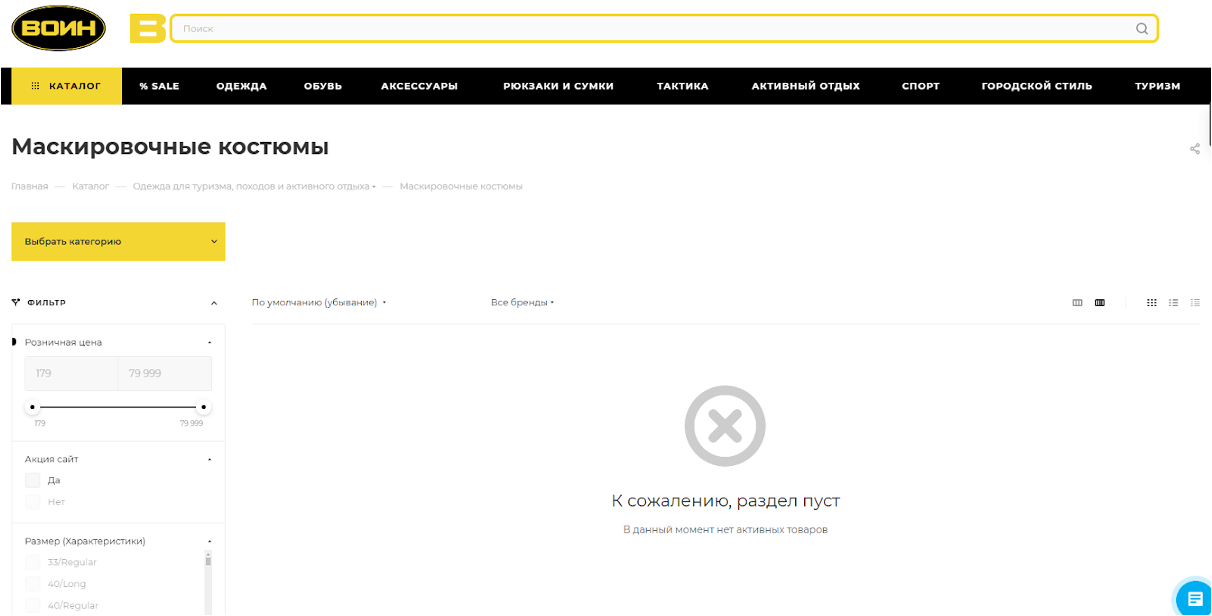Click the right price slider handle
1212x616 pixels.
tap(204, 407)
